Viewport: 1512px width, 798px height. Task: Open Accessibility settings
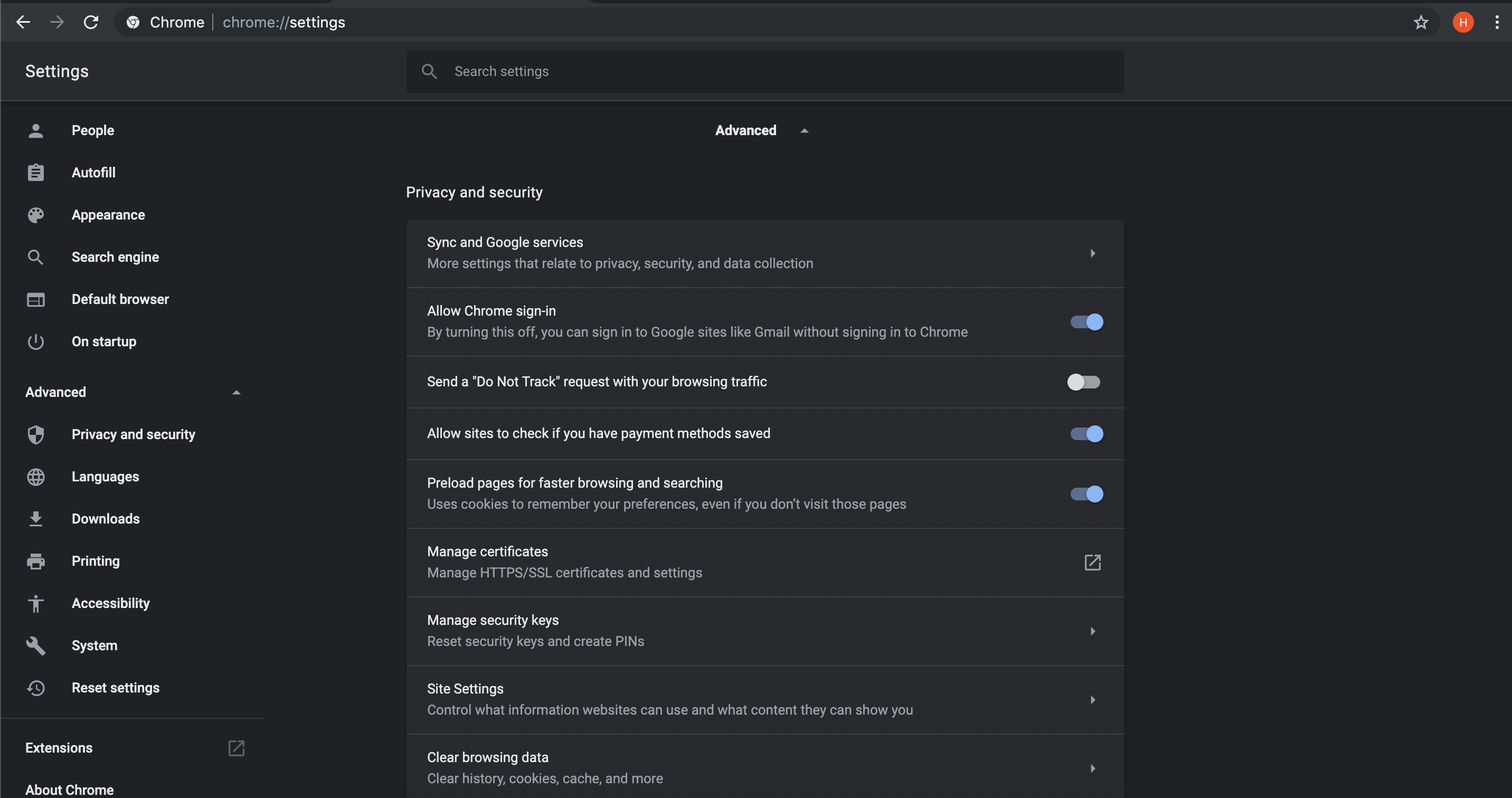(x=110, y=603)
